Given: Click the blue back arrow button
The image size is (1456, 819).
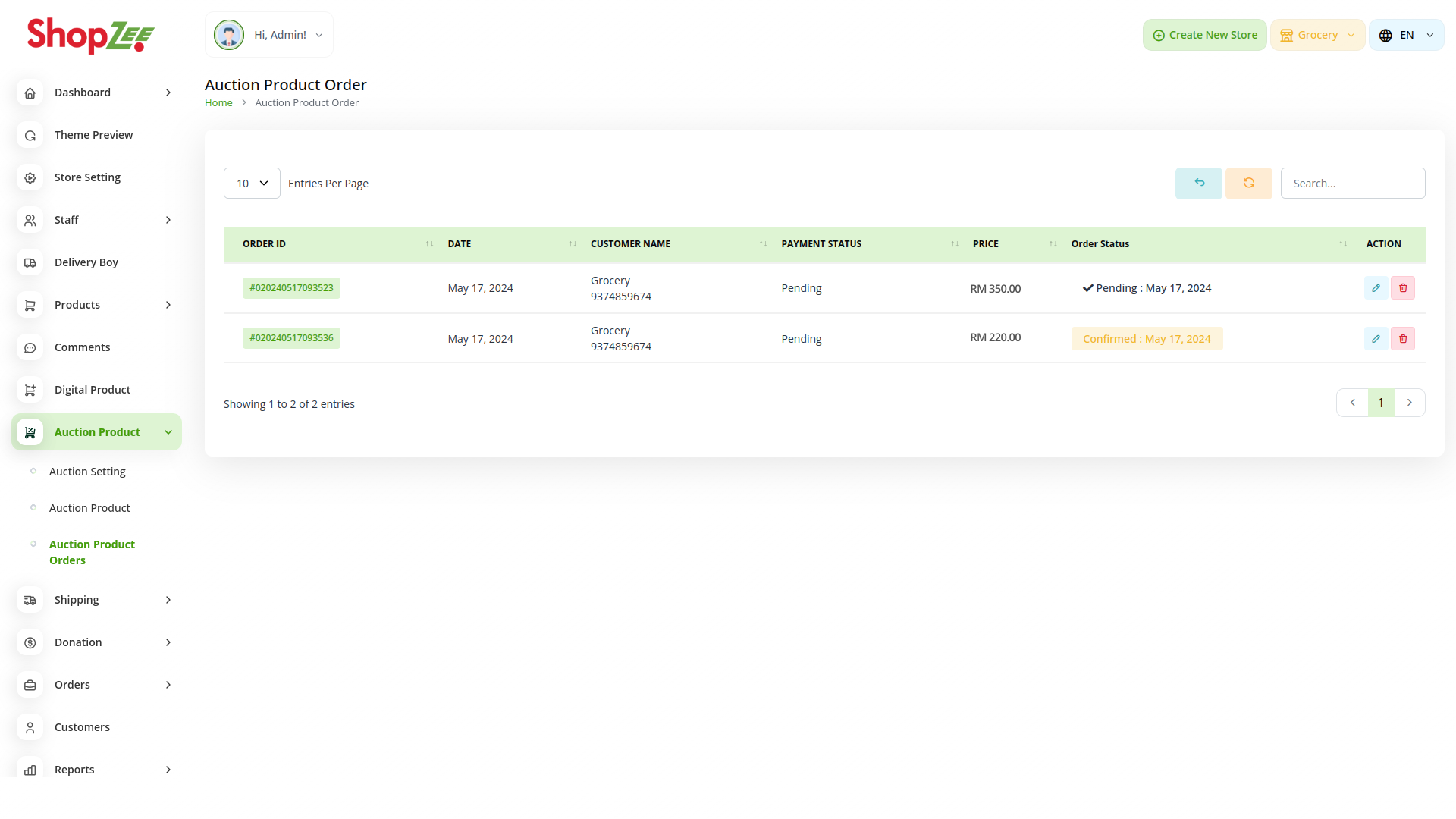Looking at the screenshot, I should pos(1199,184).
